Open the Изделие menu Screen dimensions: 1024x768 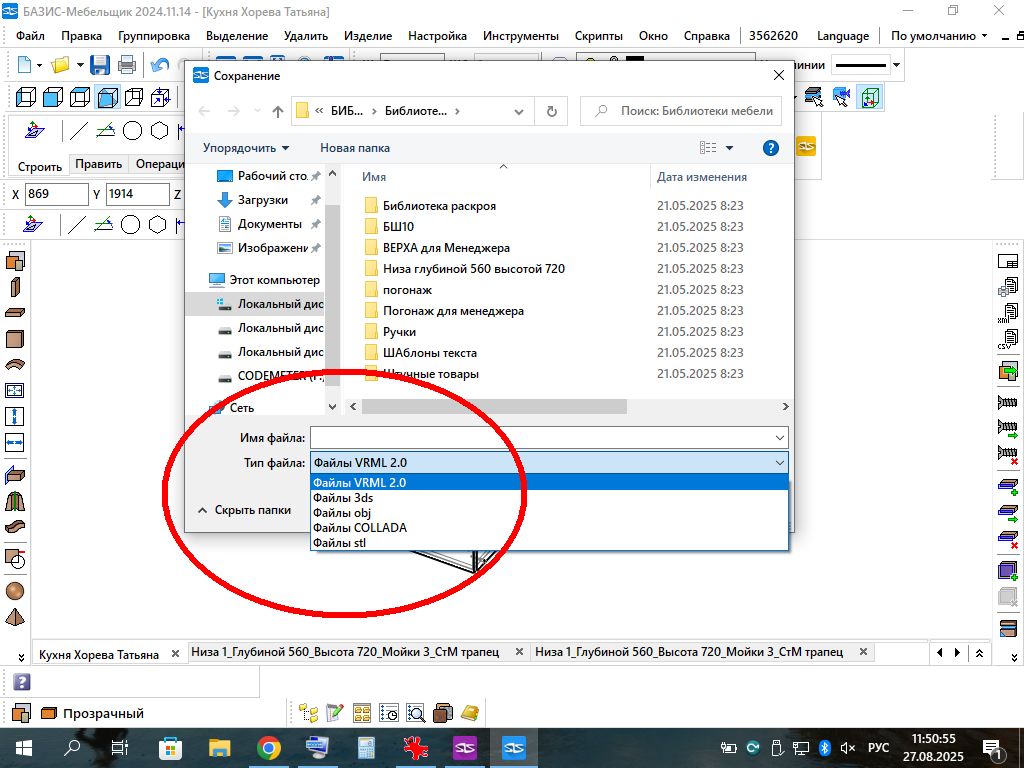368,36
